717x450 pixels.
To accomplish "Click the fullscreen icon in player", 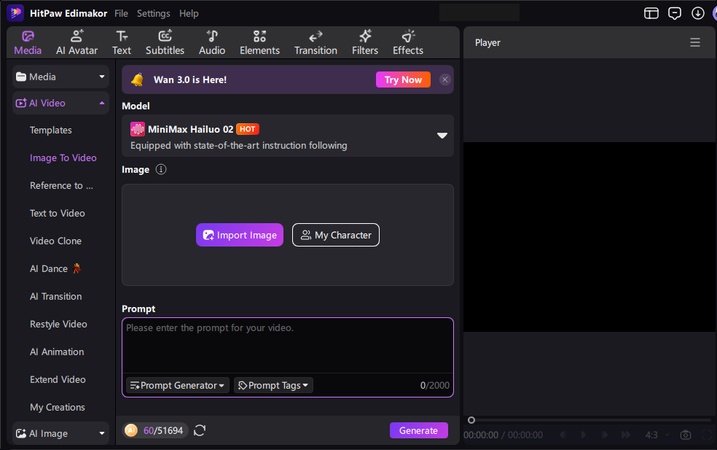I will (x=707, y=435).
